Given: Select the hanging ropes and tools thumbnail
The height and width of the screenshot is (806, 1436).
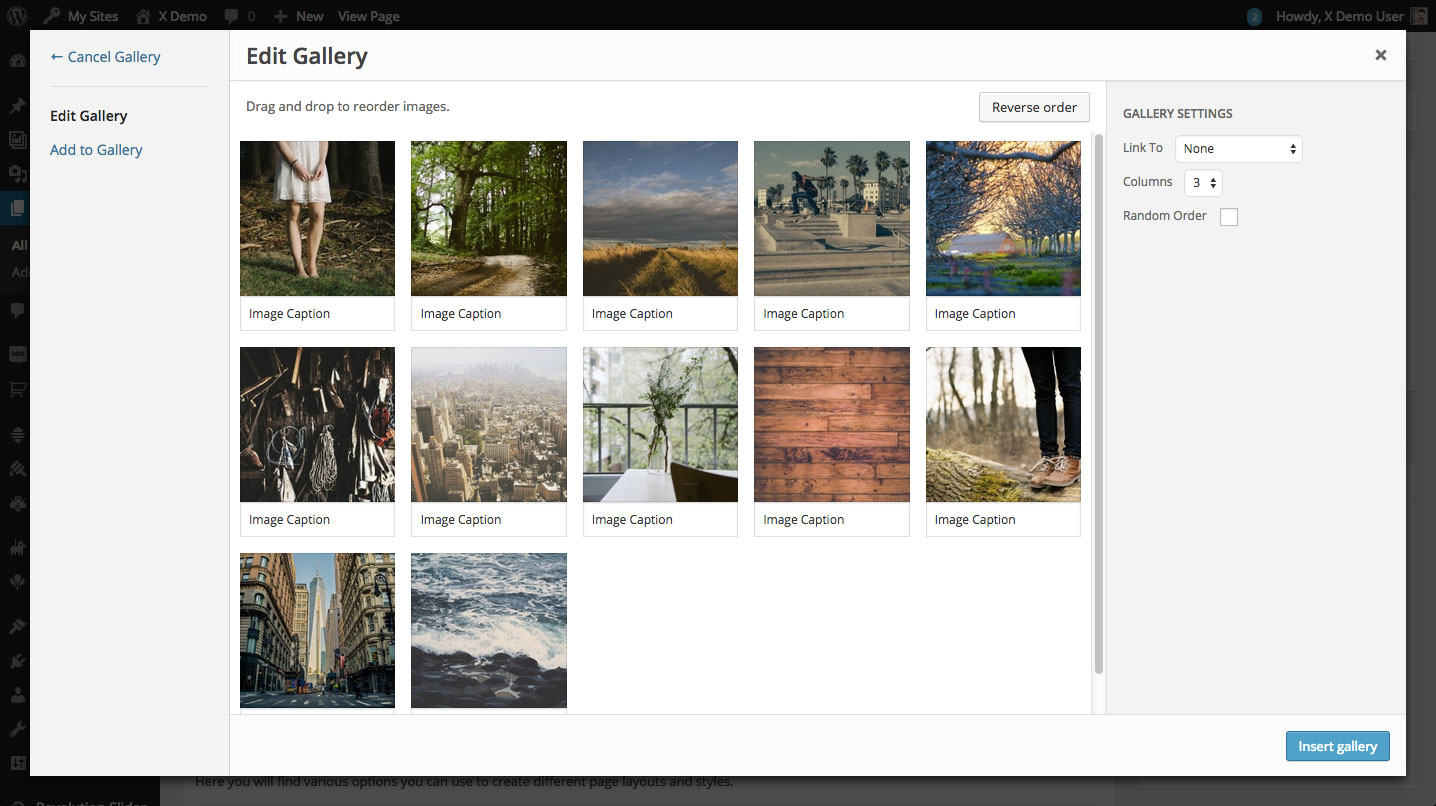Looking at the screenshot, I should point(317,424).
